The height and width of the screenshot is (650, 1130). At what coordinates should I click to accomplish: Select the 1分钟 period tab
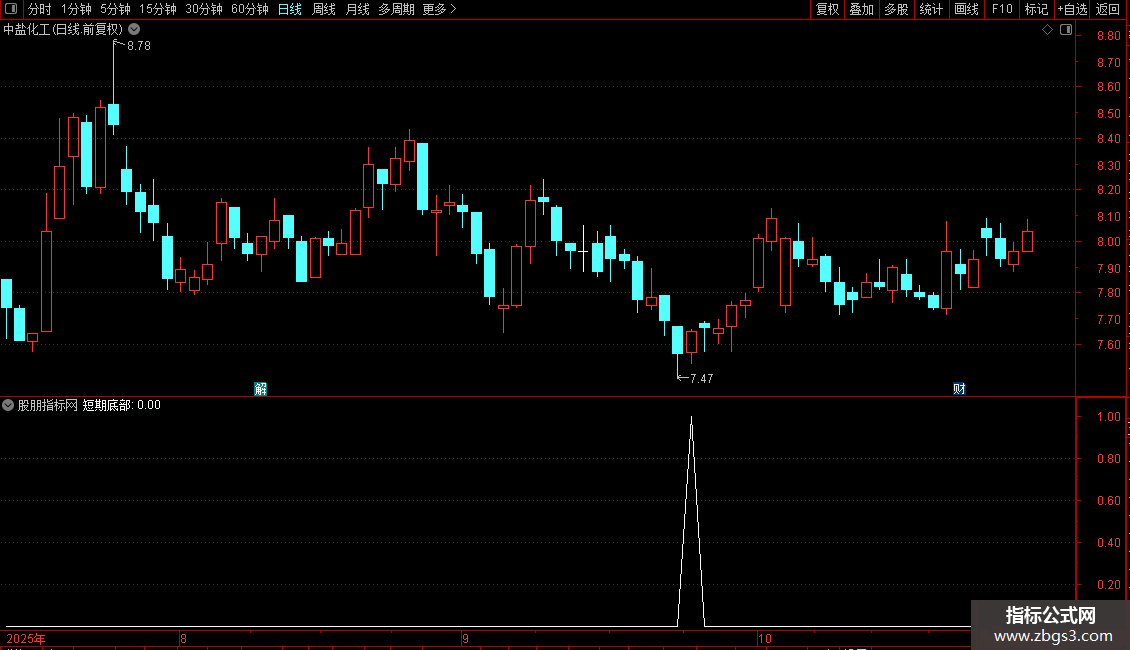(x=76, y=9)
